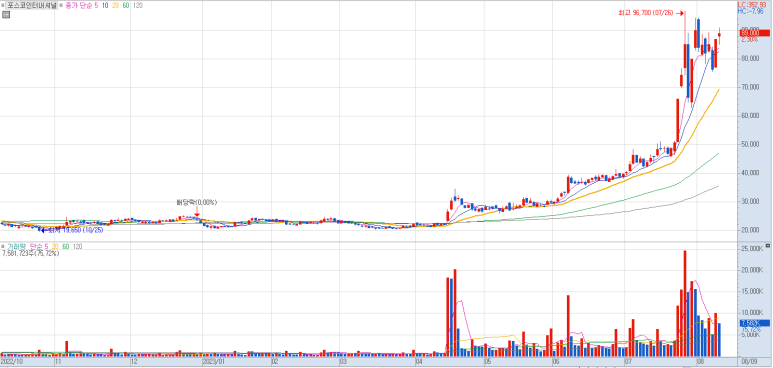This screenshot has height=368, width=773.
Task: Click the square marker before 종가 단순
Action: tap(61, 6)
